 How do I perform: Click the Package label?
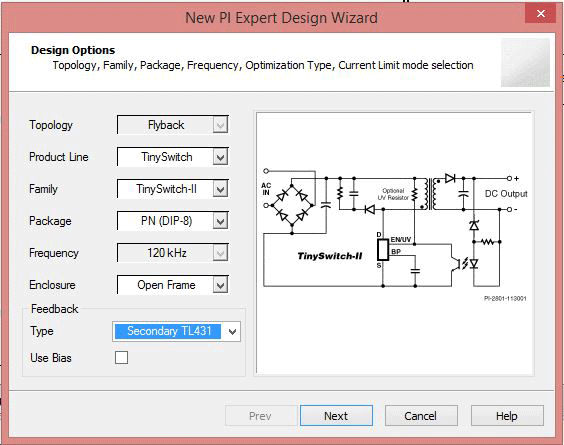click(50, 221)
